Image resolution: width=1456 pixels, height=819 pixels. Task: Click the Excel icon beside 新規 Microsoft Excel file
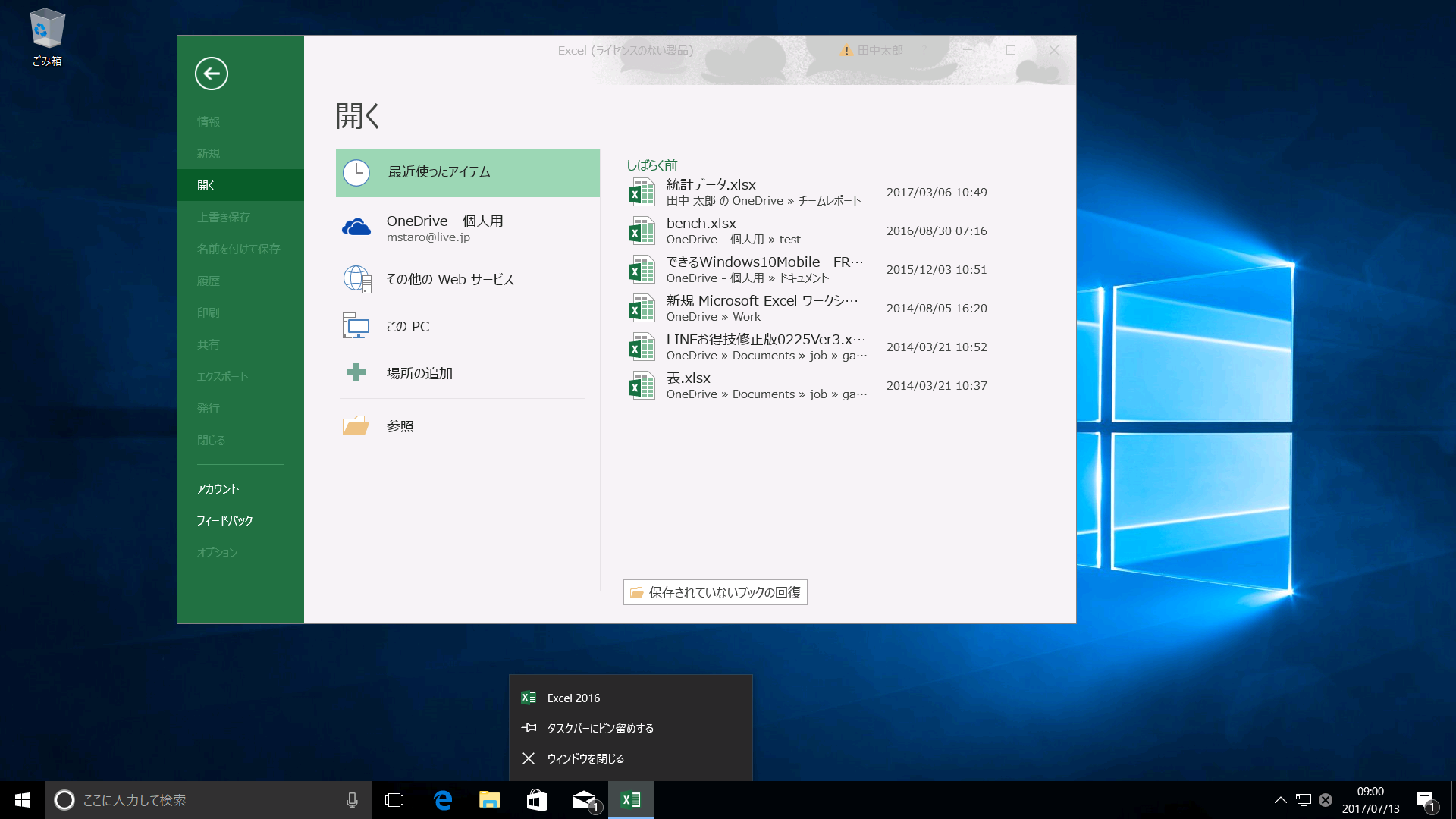642,308
